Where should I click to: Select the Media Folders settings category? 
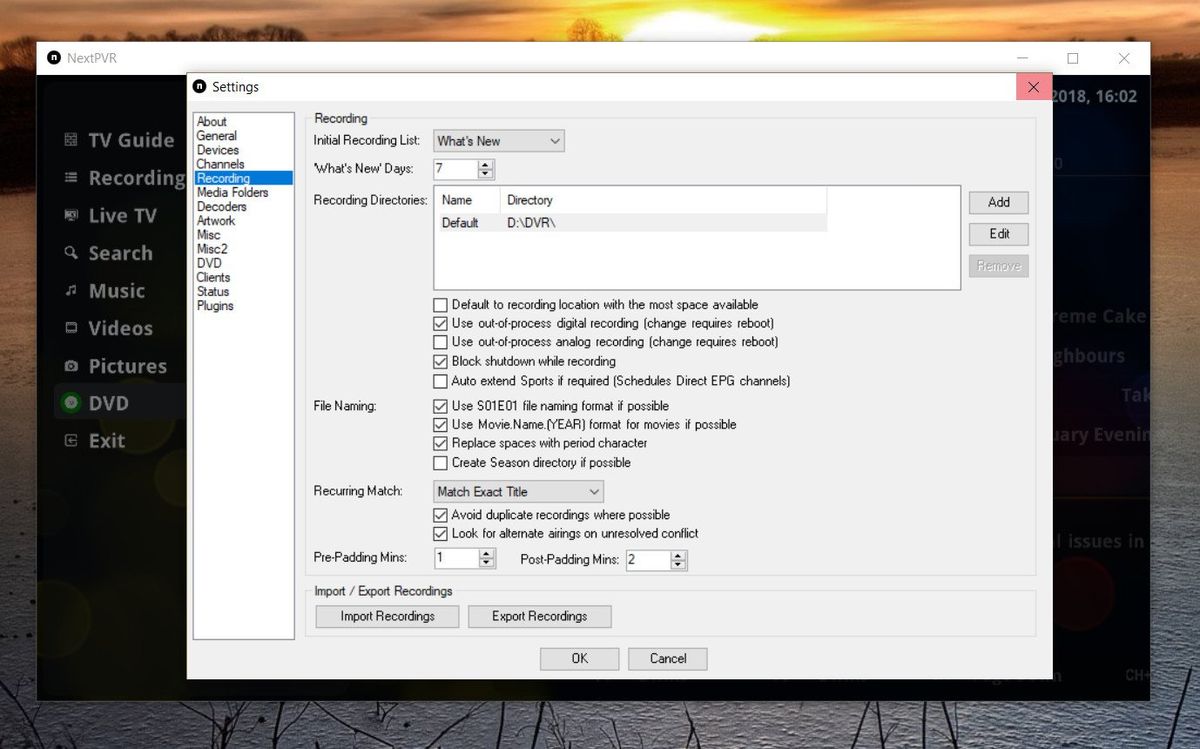click(x=232, y=192)
